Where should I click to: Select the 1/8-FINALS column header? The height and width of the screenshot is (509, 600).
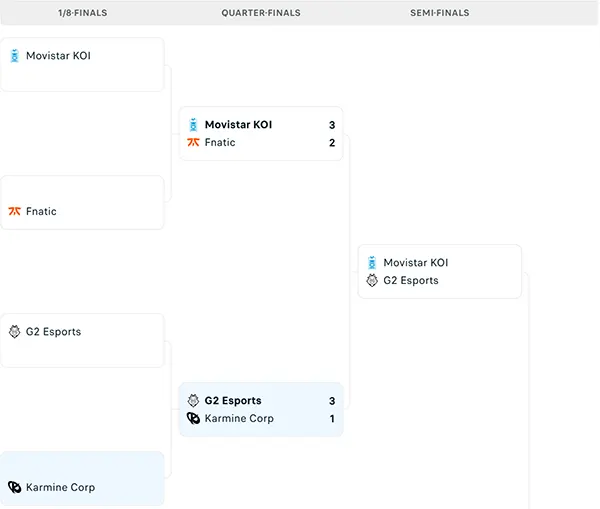(83, 13)
